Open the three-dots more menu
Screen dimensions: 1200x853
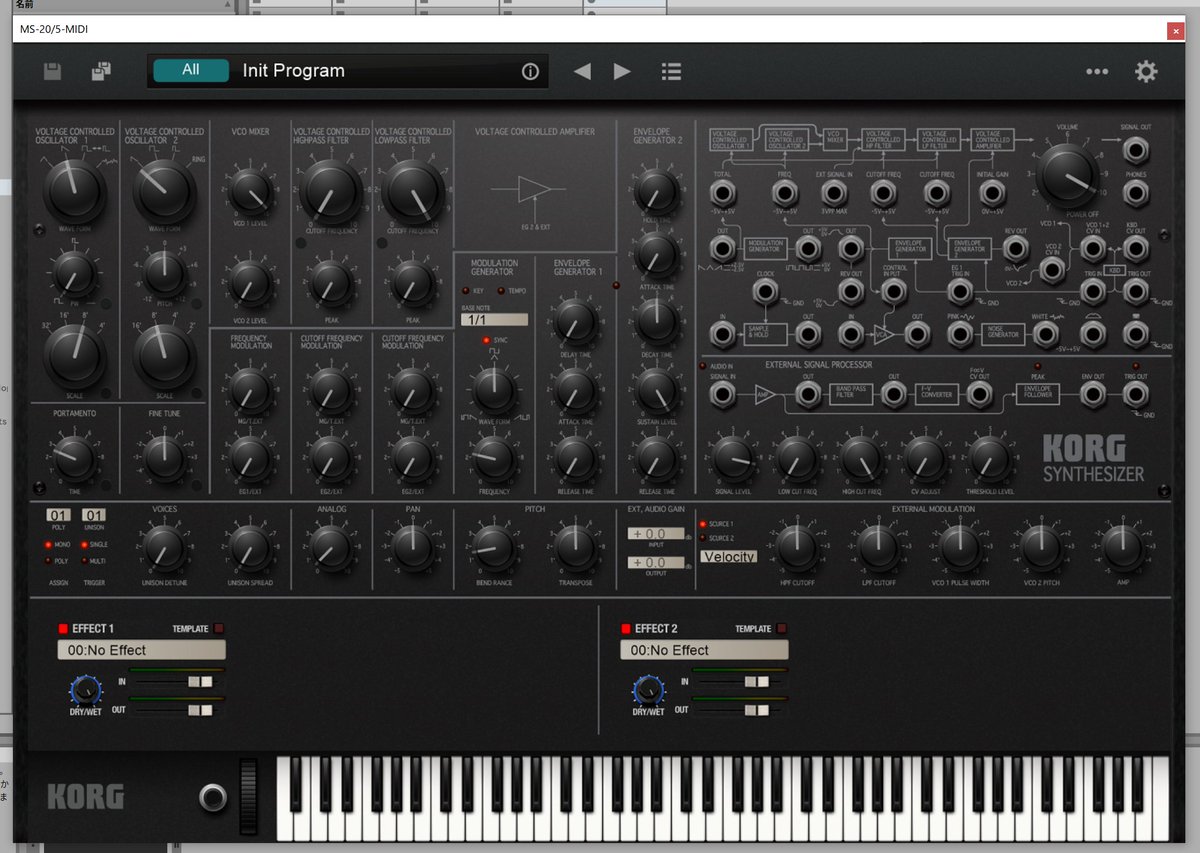point(1097,71)
